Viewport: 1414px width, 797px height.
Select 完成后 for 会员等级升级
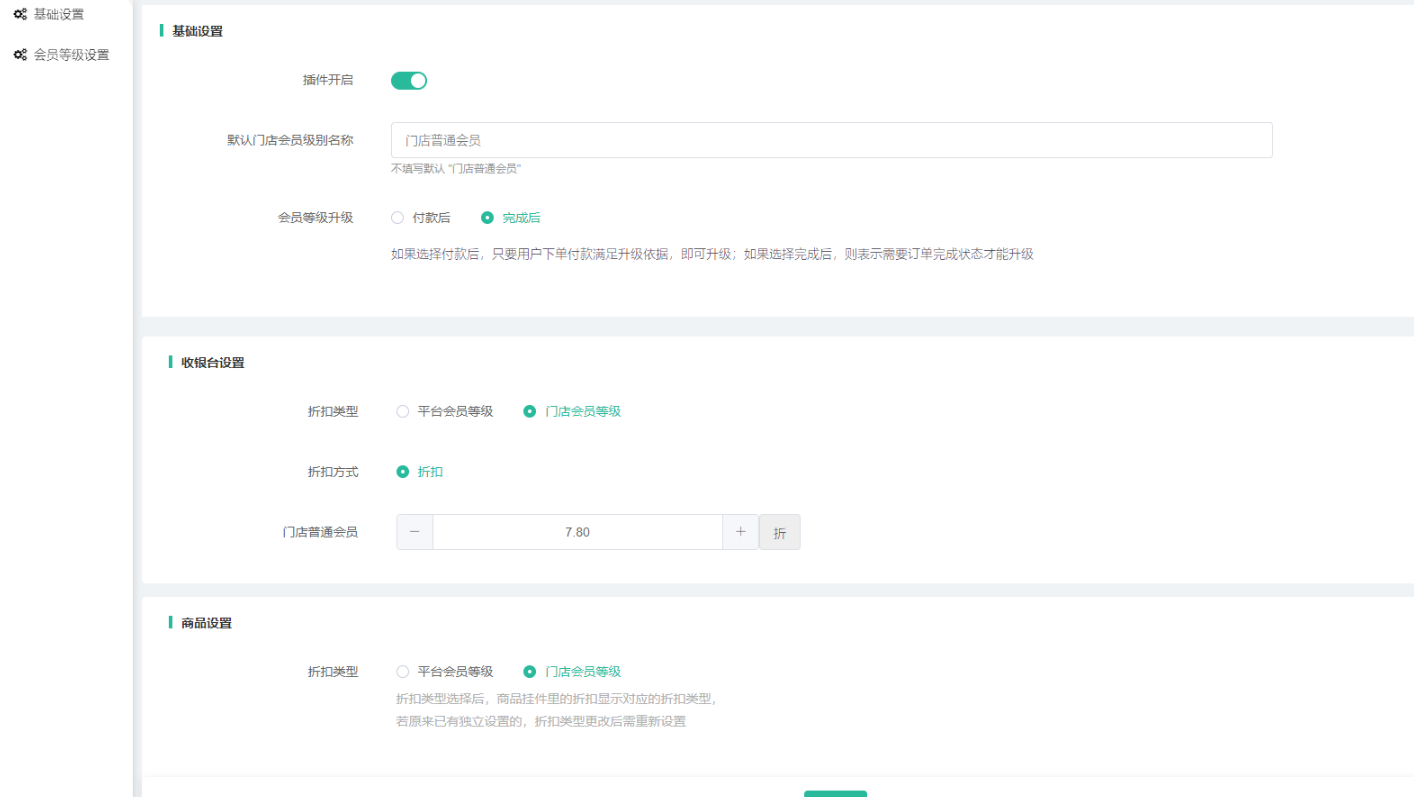(488, 218)
